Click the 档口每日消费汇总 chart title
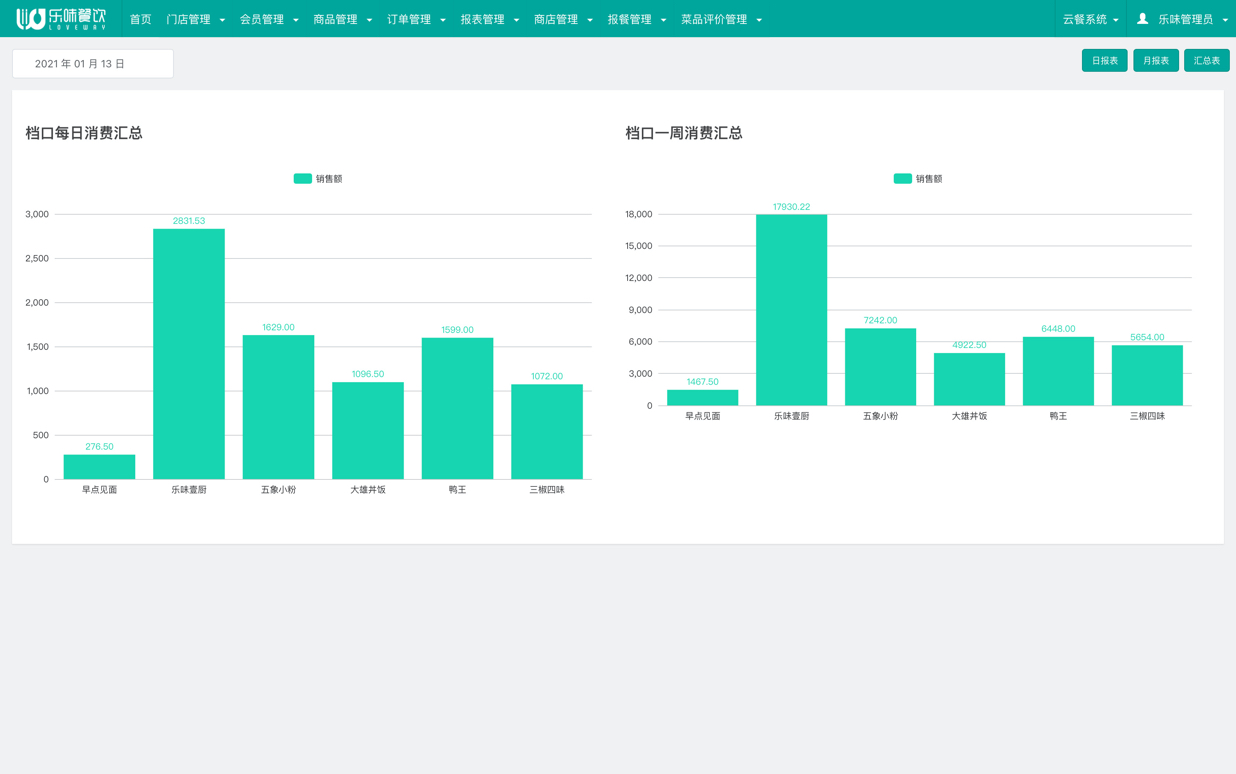1236x774 pixels. 84,133
